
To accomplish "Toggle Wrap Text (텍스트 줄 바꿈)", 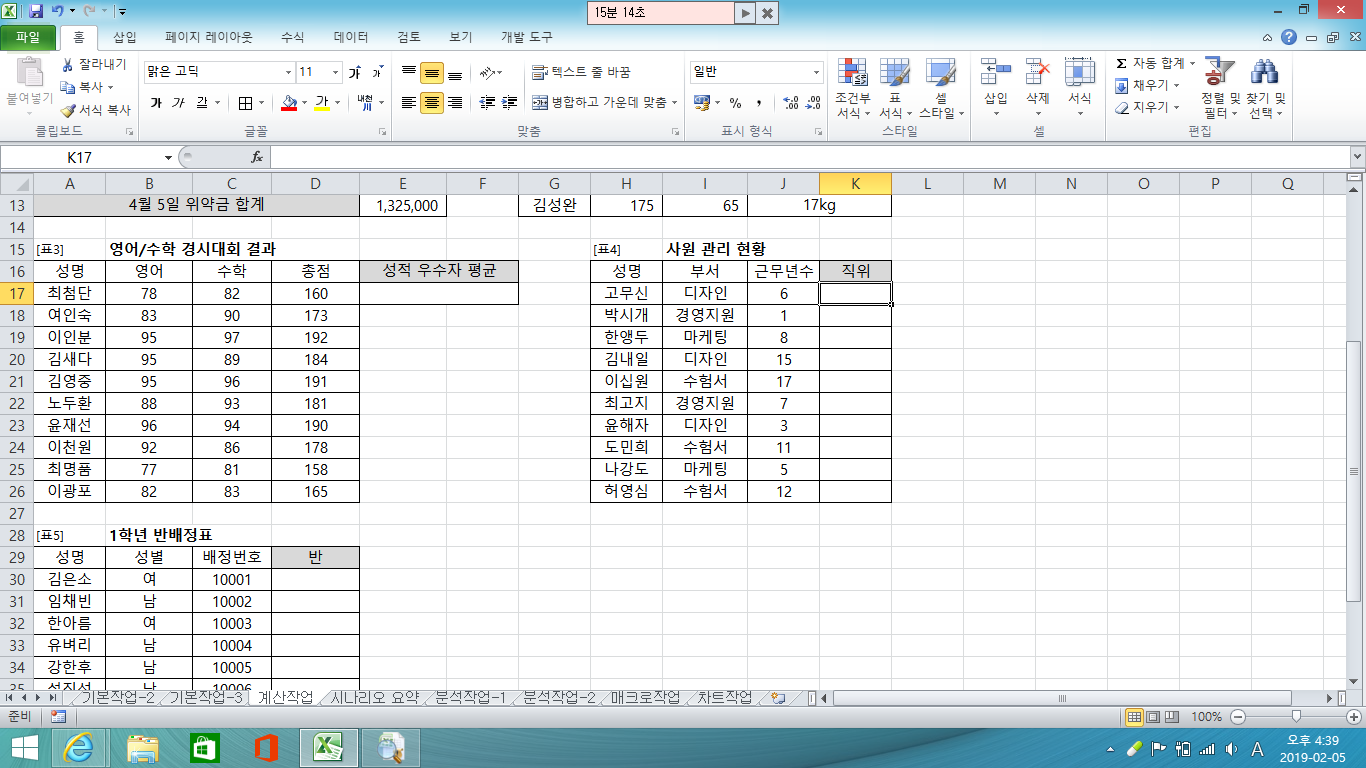I will 581,72.
